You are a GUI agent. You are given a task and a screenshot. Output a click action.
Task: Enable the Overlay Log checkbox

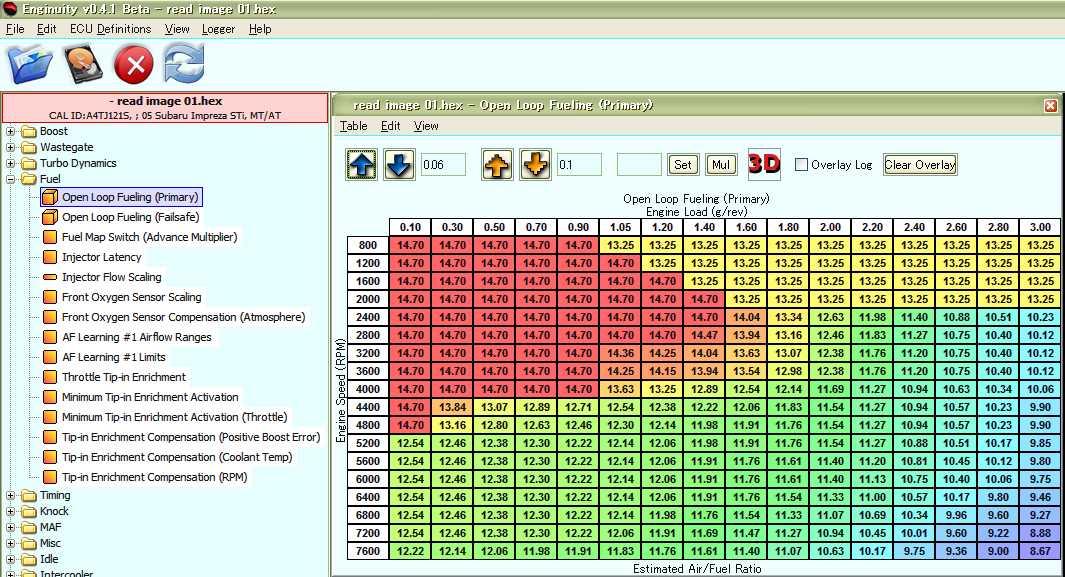click(x=801, y=165)
